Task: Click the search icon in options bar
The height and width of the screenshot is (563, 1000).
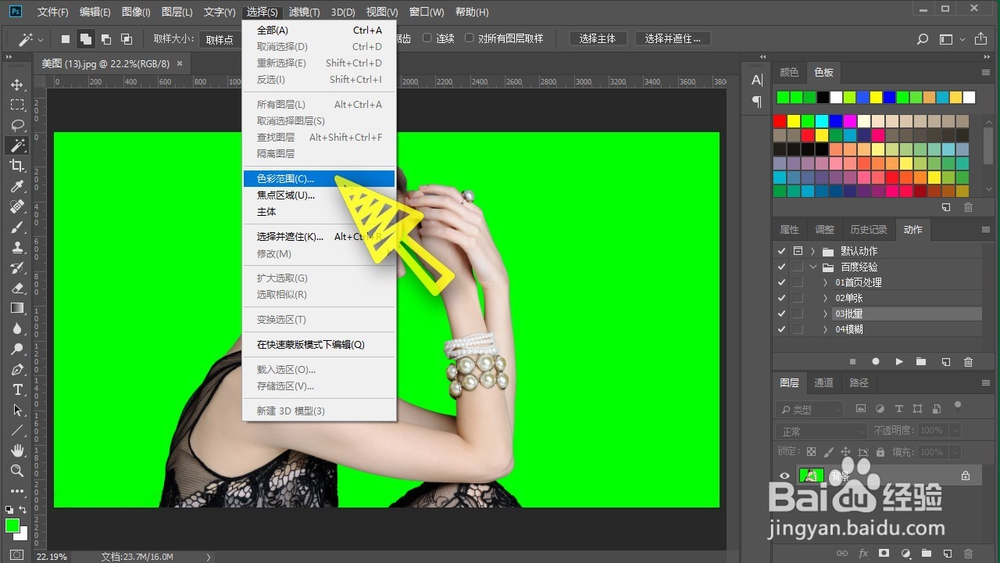Action: [x=922, y=39]
